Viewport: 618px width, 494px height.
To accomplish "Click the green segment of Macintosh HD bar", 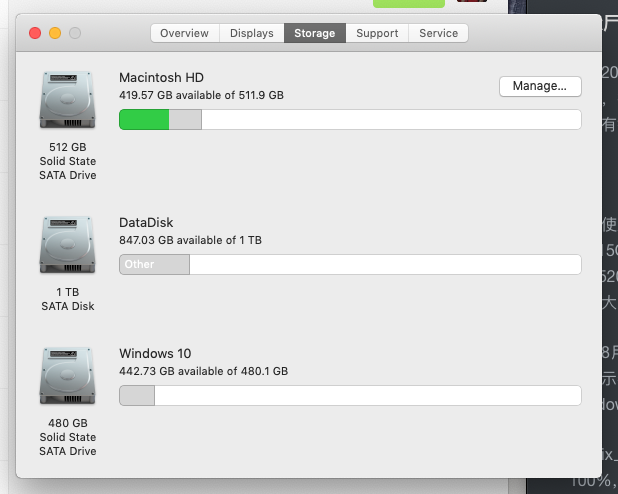I will pos(144,119).
